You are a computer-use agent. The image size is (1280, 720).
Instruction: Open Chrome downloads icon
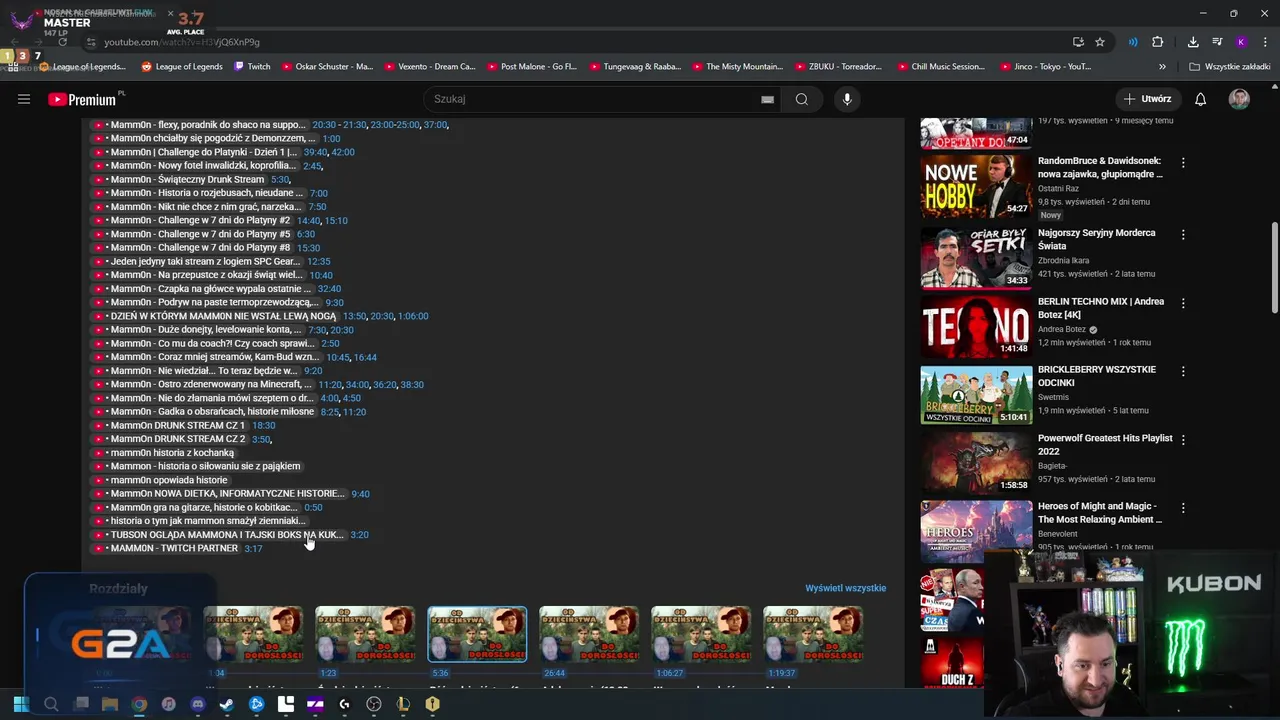1193,42
